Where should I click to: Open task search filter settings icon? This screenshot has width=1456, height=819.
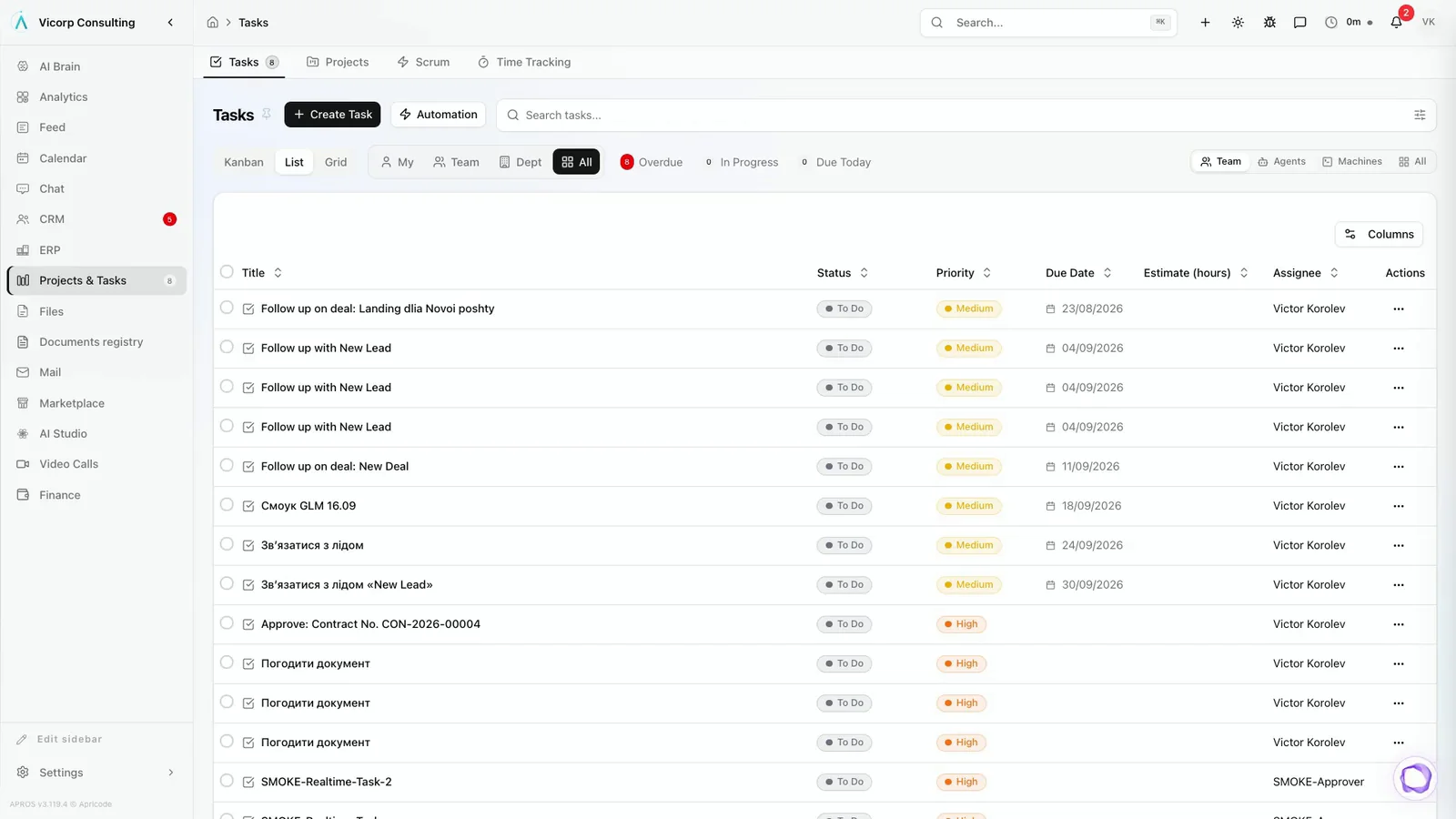pyautogui.click(x=1420, y=115)
